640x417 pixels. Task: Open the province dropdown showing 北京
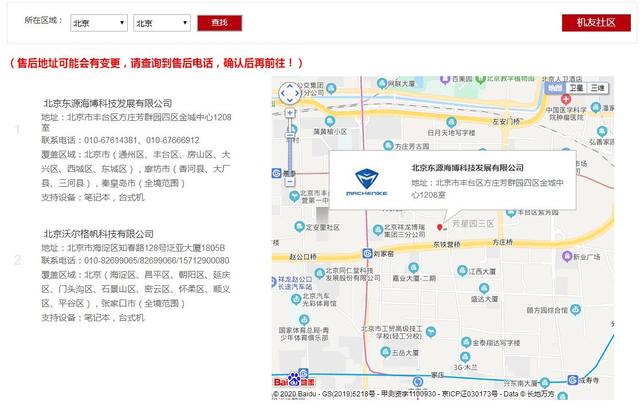point(99,23)
